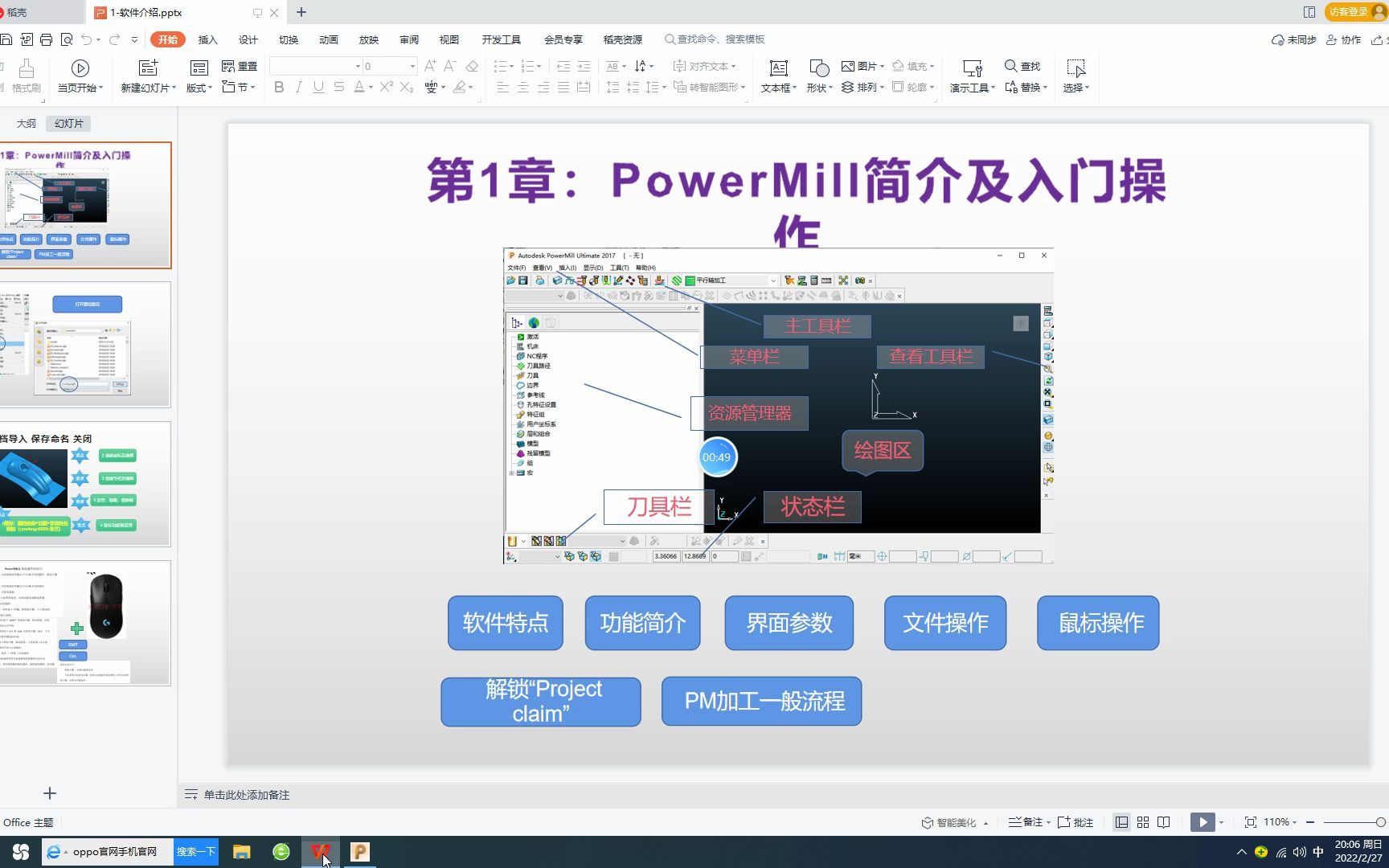
Task: Open File Explorer from Windows taskbar
Action: (x=242, y=852)
